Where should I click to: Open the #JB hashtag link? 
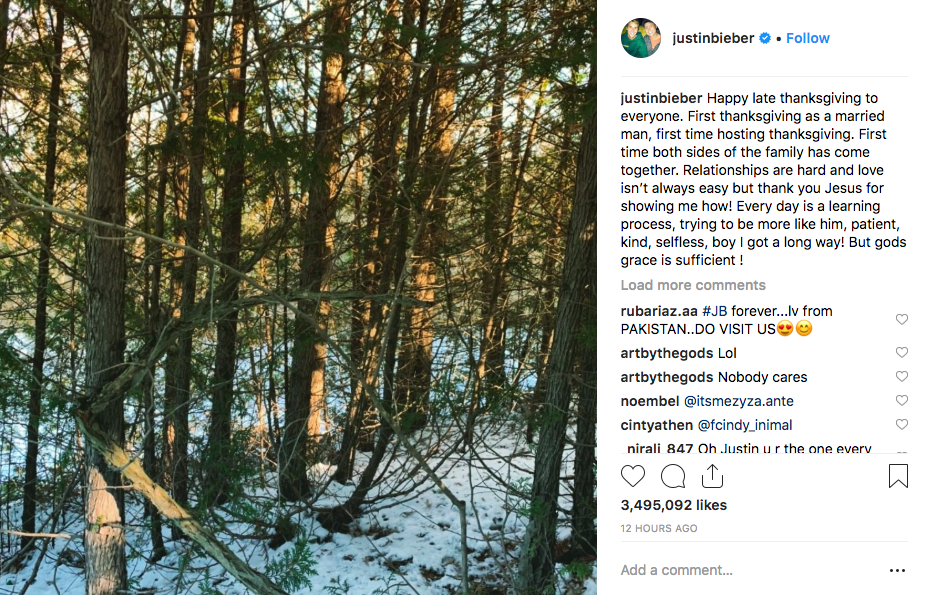point(715,311)
